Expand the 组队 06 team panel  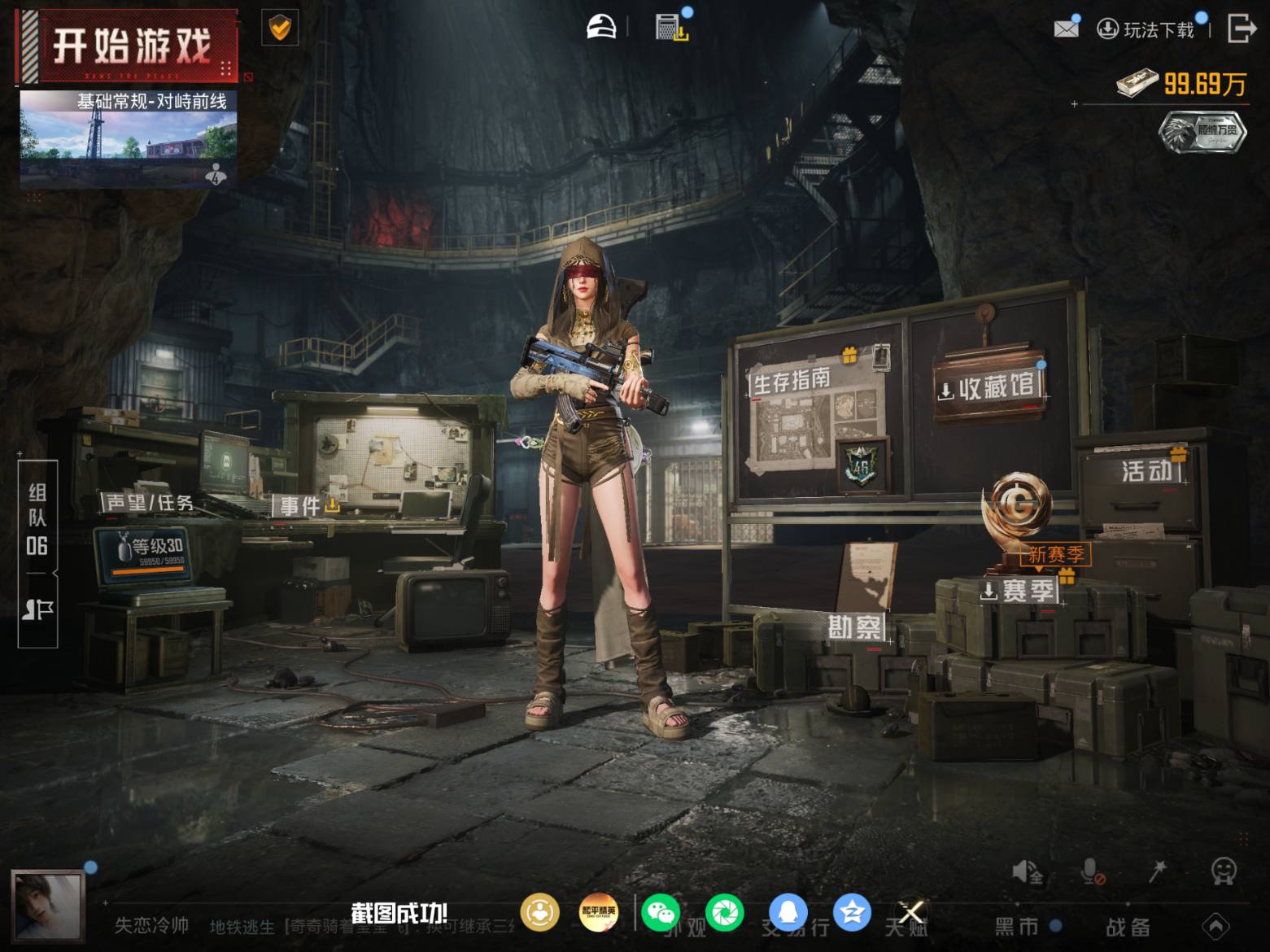[37, 519]
